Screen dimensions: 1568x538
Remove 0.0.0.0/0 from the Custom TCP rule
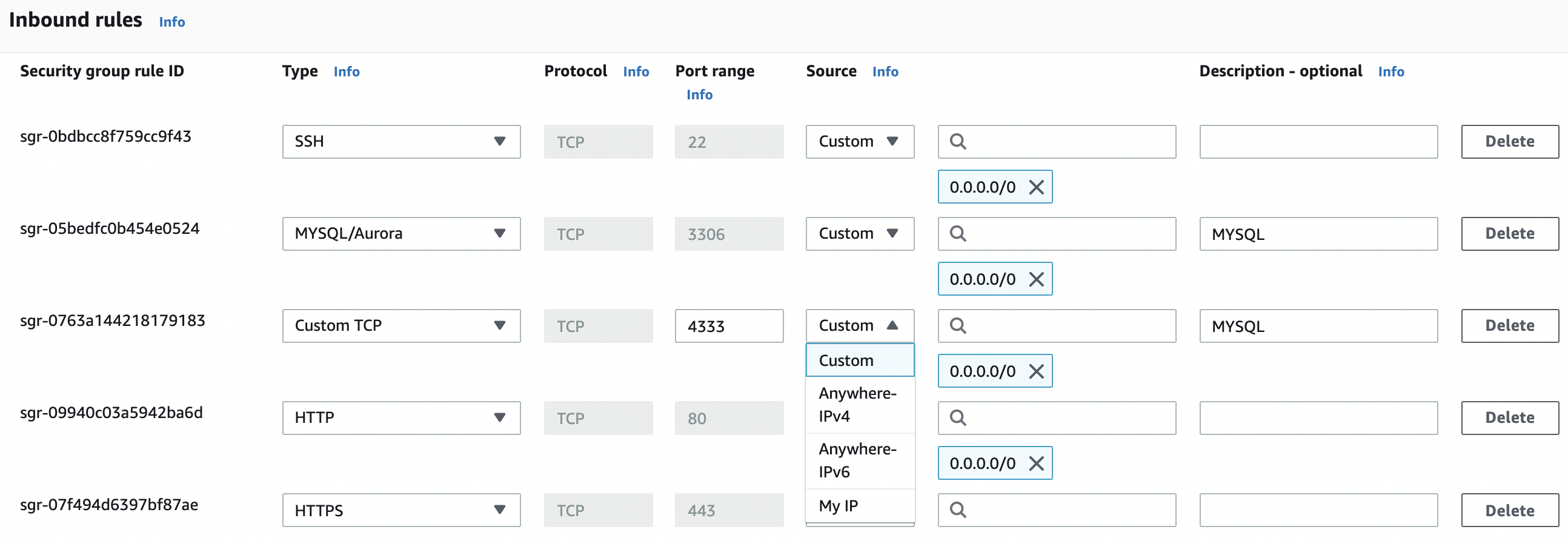[1036, 371]
